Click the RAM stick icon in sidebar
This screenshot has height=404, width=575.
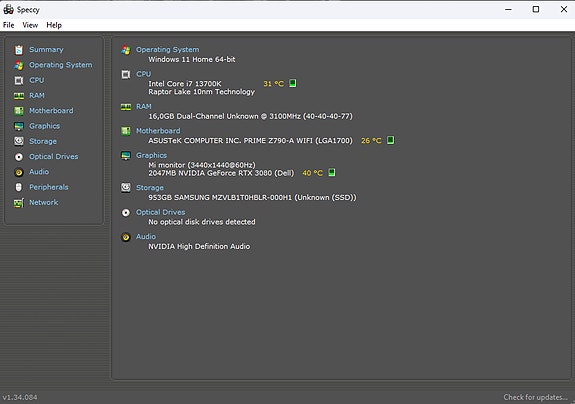click(x=19, y=96)
